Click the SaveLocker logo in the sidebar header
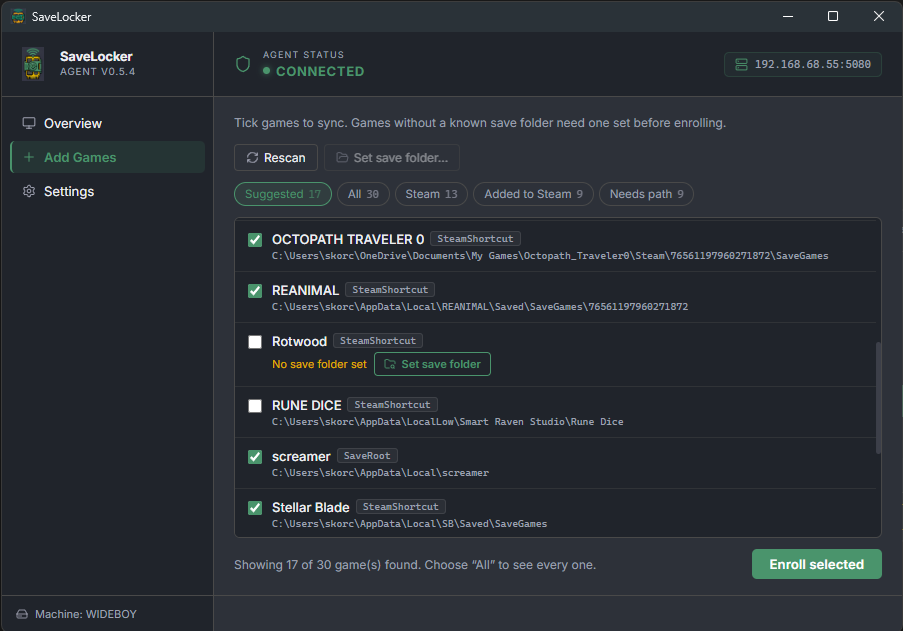Image resolution: width=903 pixels, height=631 pixels. tap(33, 64)
